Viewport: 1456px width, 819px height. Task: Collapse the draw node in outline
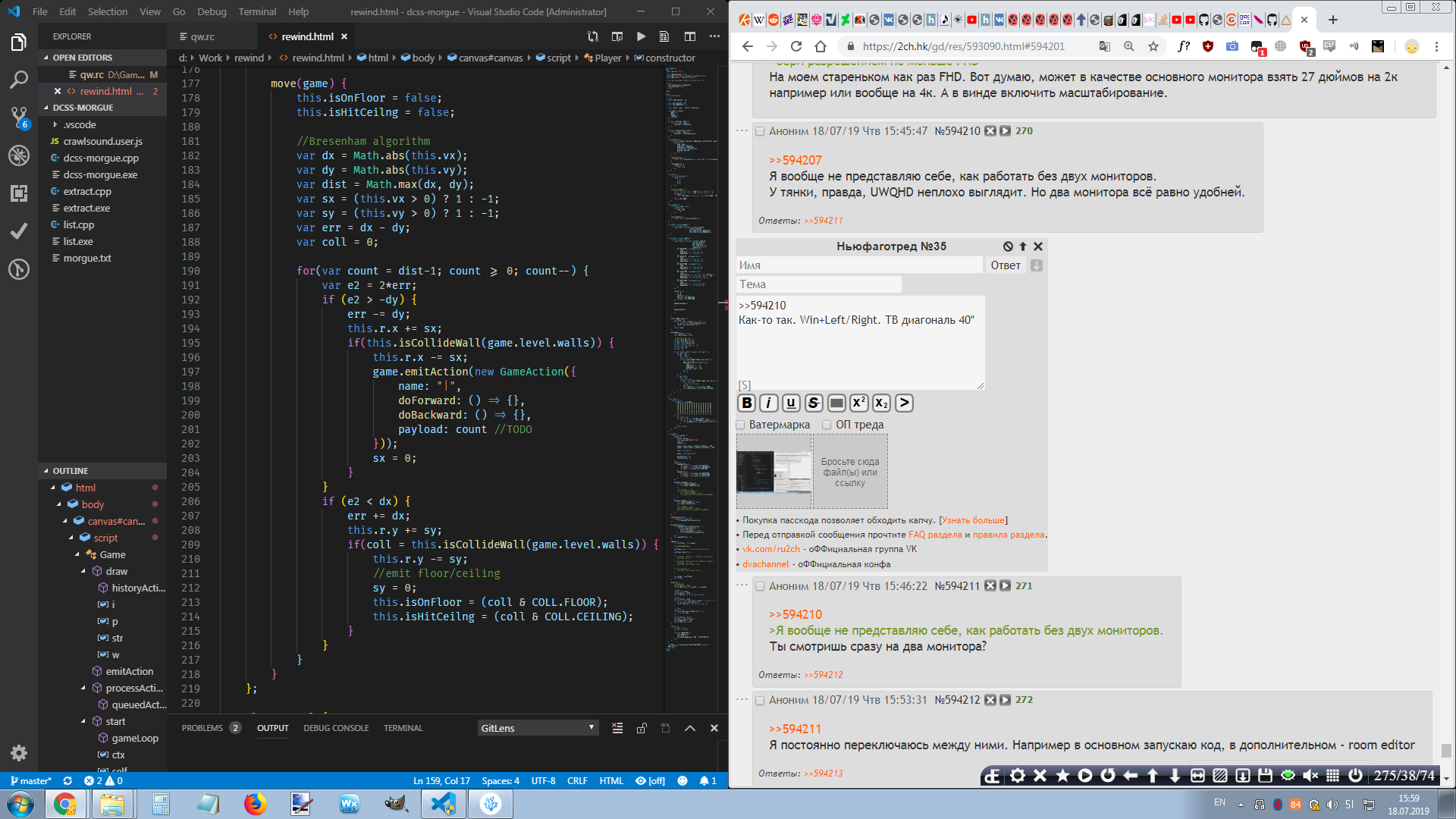click(83, 571)
